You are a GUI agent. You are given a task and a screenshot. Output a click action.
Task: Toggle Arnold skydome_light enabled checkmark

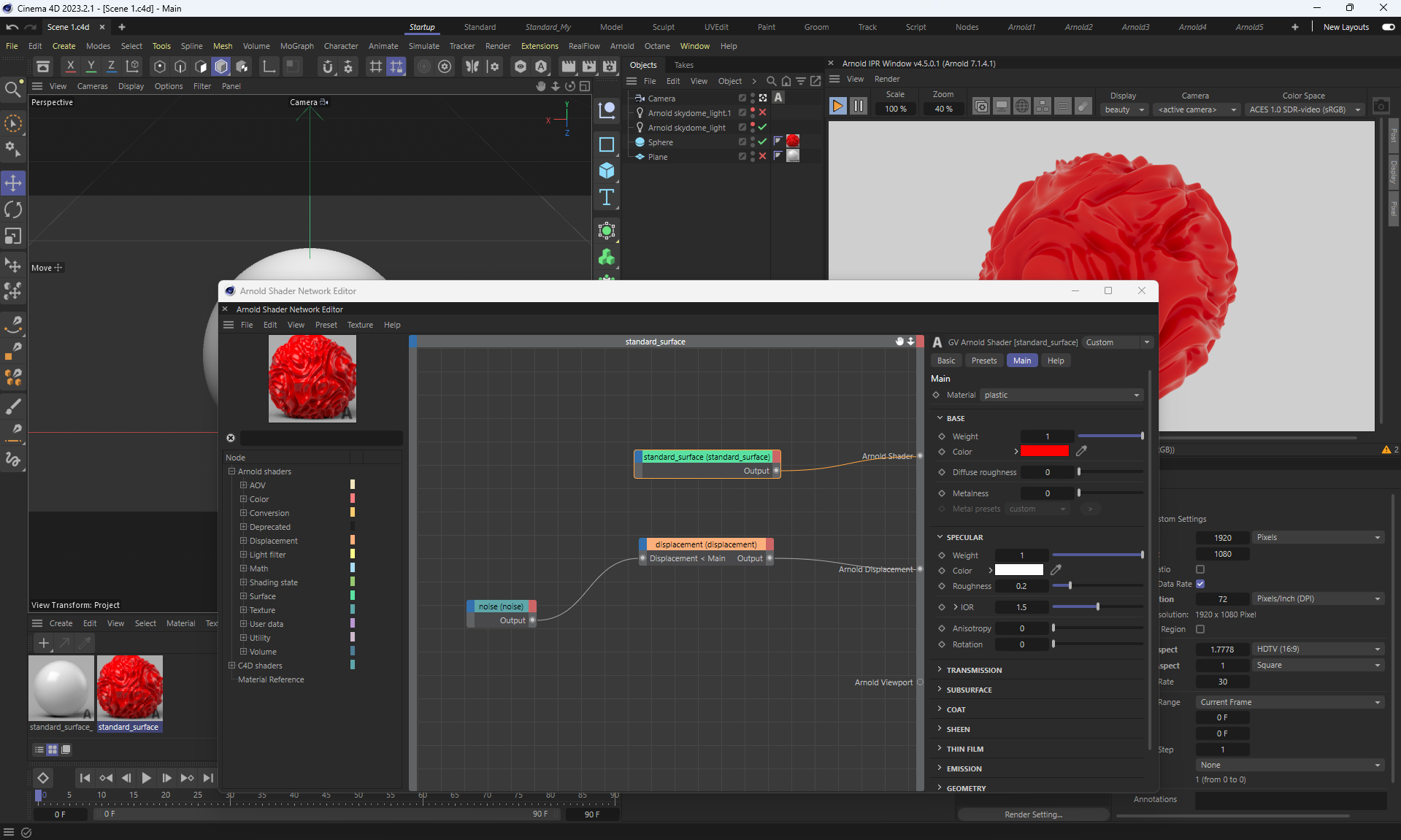pyautogui.click(x=762, y=127)
